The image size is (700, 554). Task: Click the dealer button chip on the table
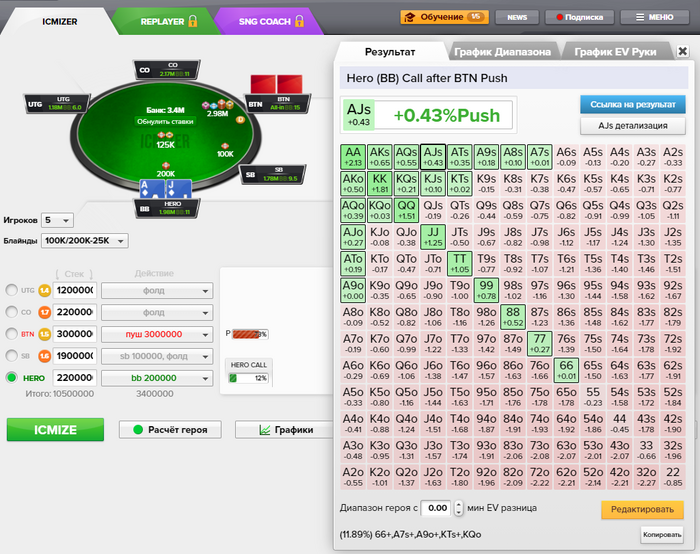(240, 120)
